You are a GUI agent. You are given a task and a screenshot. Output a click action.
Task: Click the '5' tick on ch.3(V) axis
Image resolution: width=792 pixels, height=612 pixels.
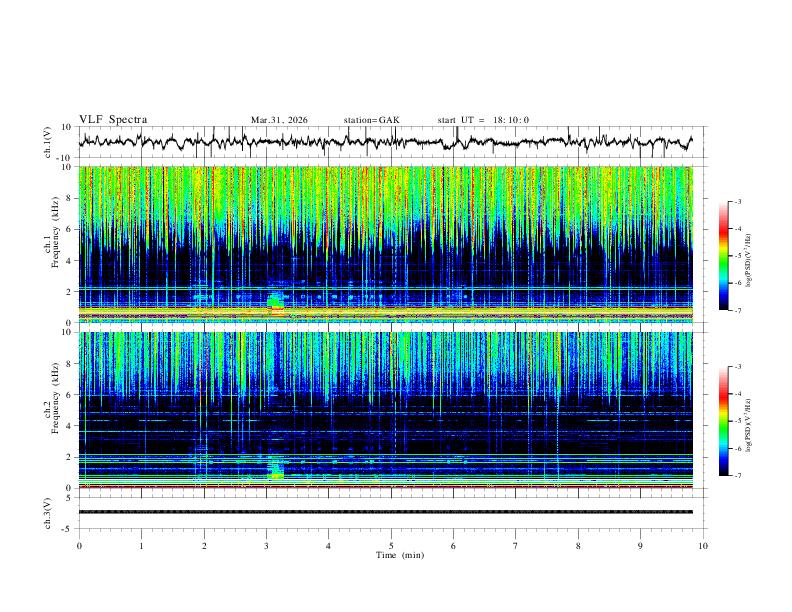(70, 498)
